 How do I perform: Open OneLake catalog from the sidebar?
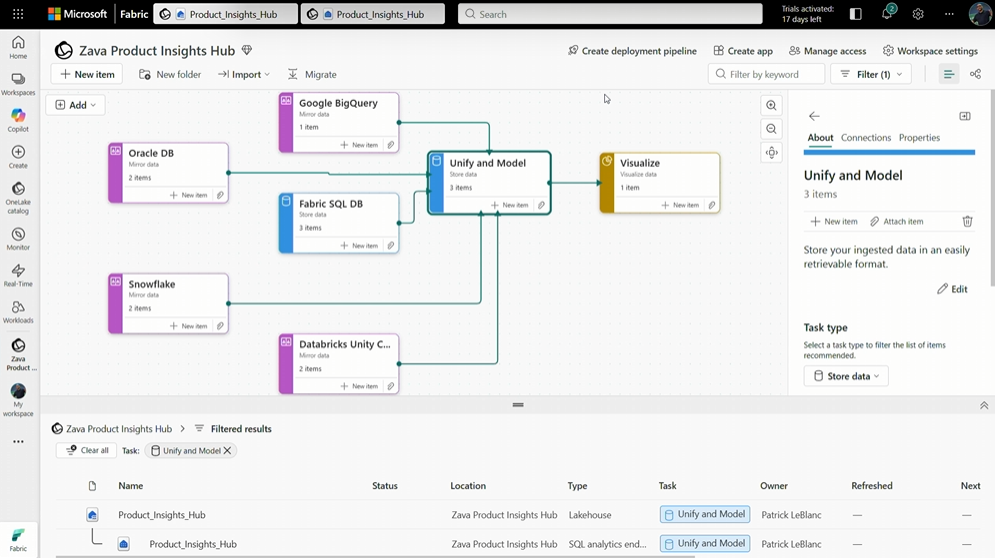(x=18, y=196)
